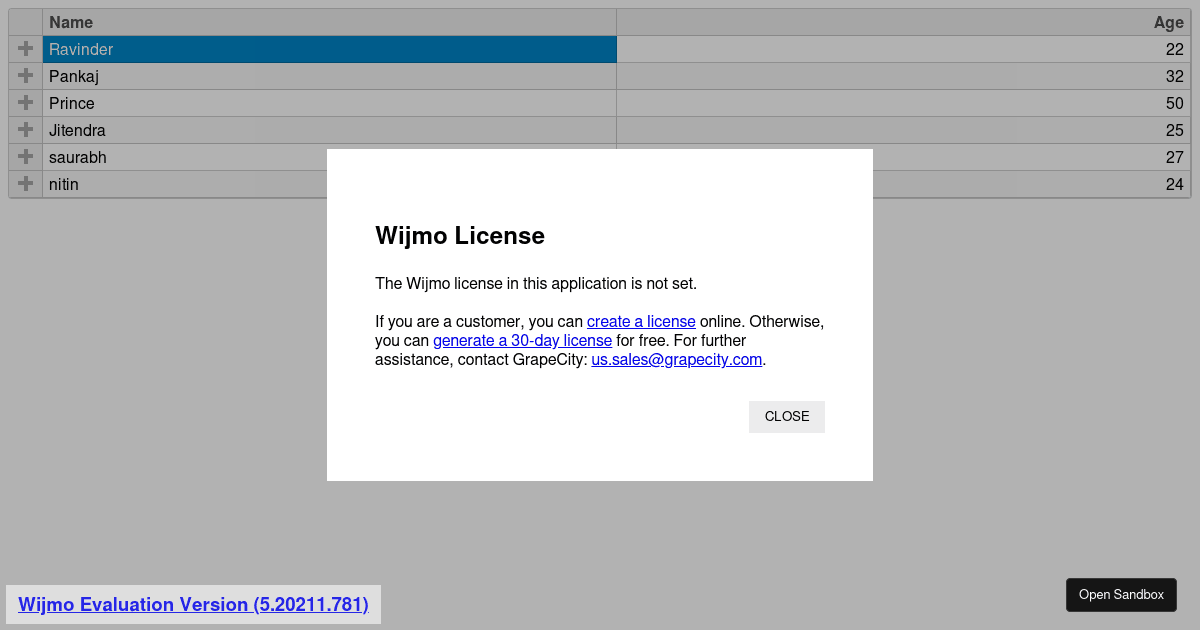This screenshot has height=630, width=1200.
Task: Expand the Pankaj row detail
Action: pos(26,76)
